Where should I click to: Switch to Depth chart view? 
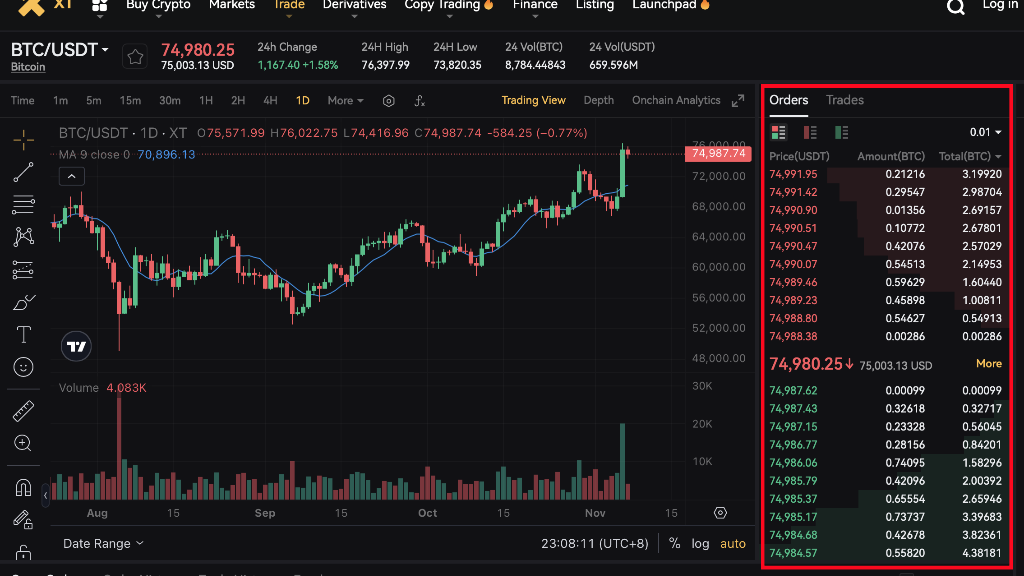(x=598, y=101)
